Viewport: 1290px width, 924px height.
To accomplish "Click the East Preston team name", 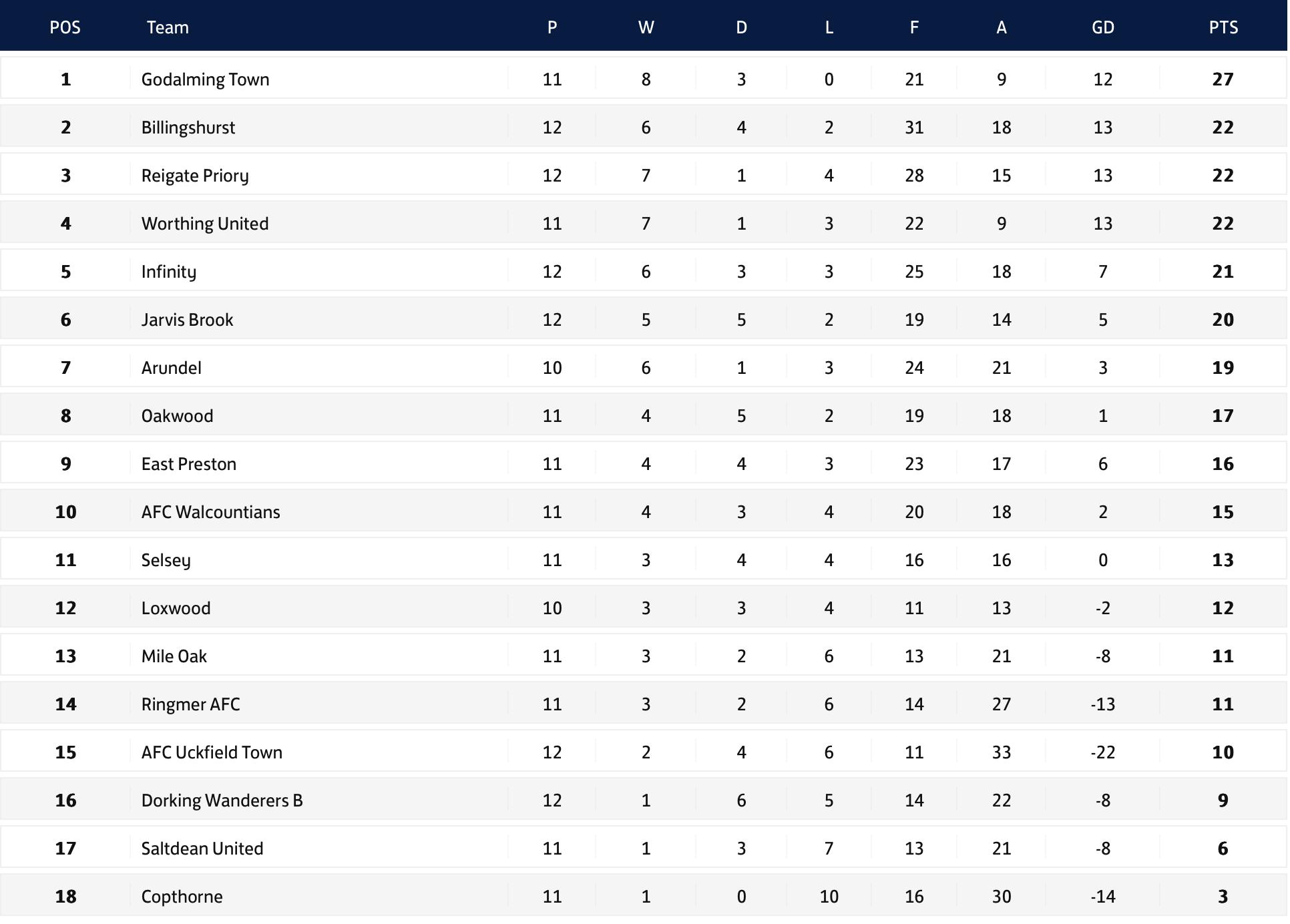I will [x=188, y=464].
